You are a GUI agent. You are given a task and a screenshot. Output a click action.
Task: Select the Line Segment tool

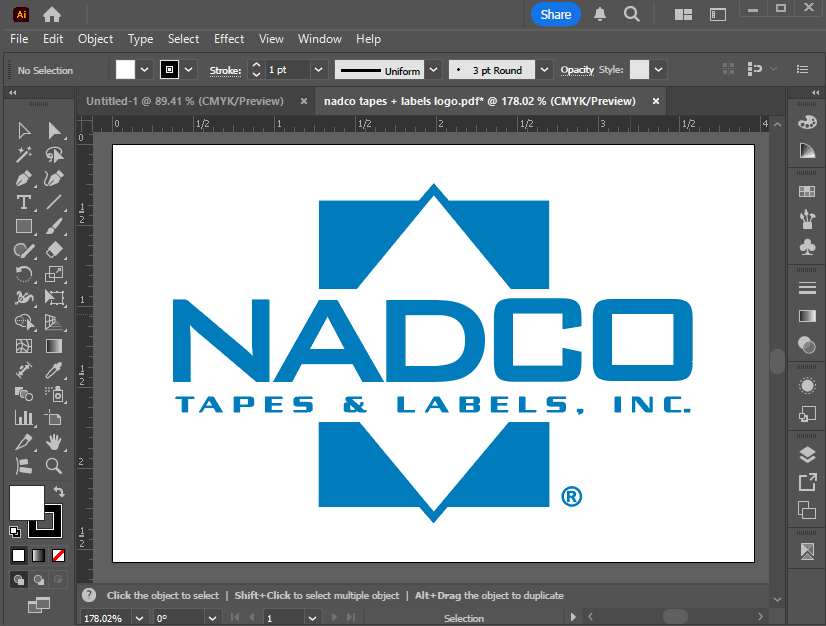click(x=54, y=202)
